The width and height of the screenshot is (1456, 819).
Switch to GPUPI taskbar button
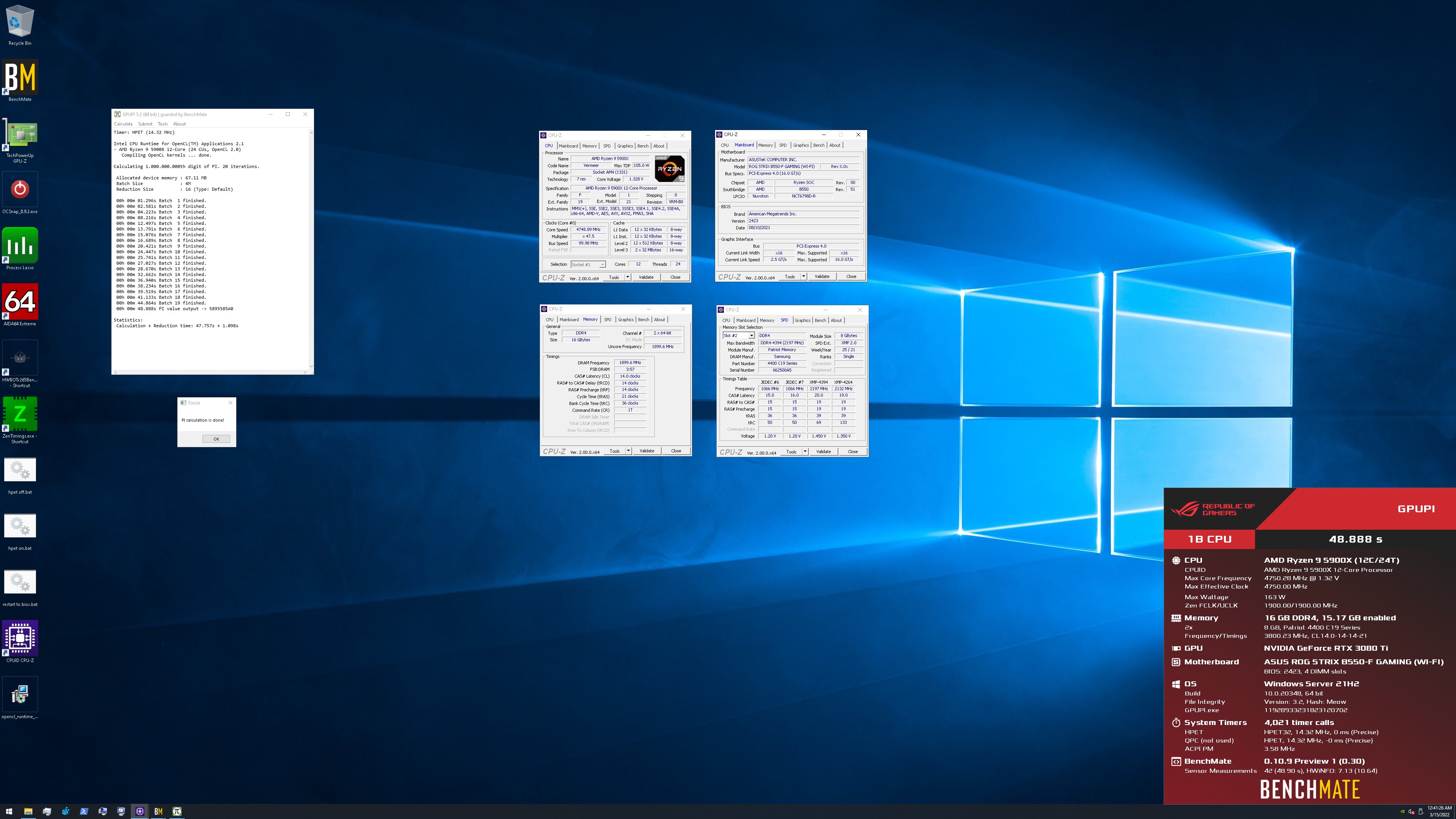tap(177, 812)
